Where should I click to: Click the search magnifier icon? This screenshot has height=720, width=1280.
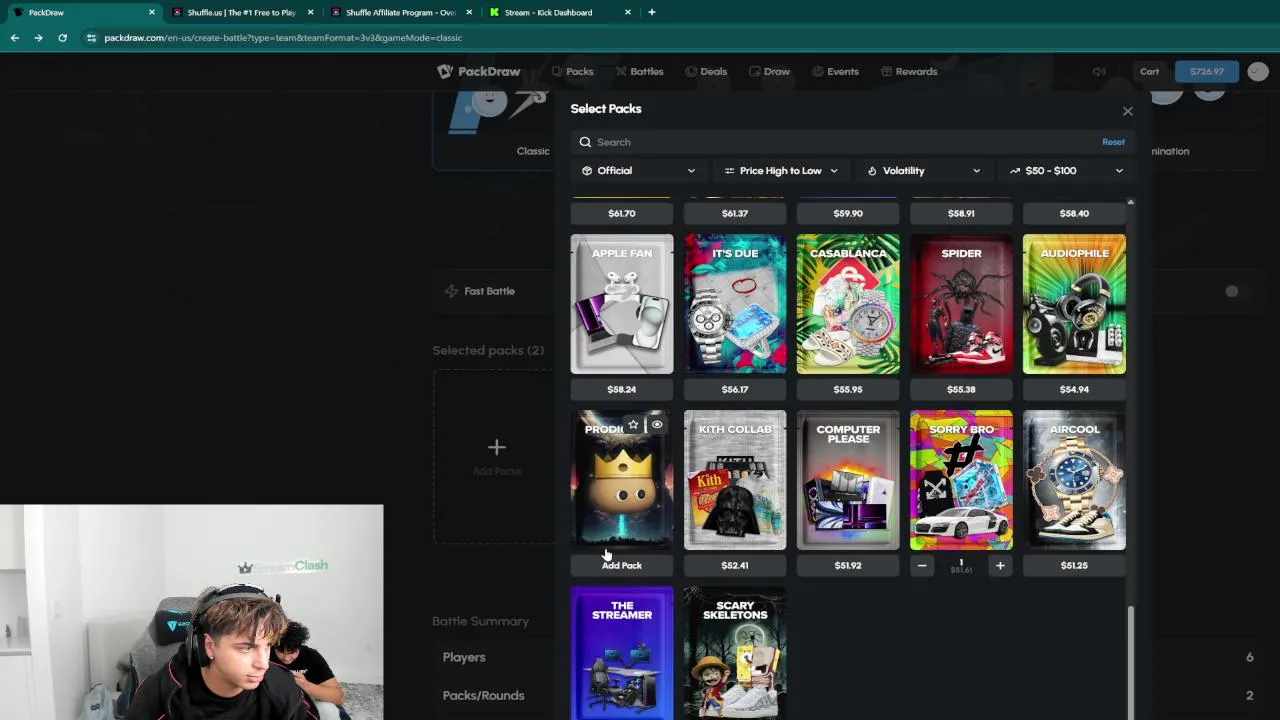(585, 142)
